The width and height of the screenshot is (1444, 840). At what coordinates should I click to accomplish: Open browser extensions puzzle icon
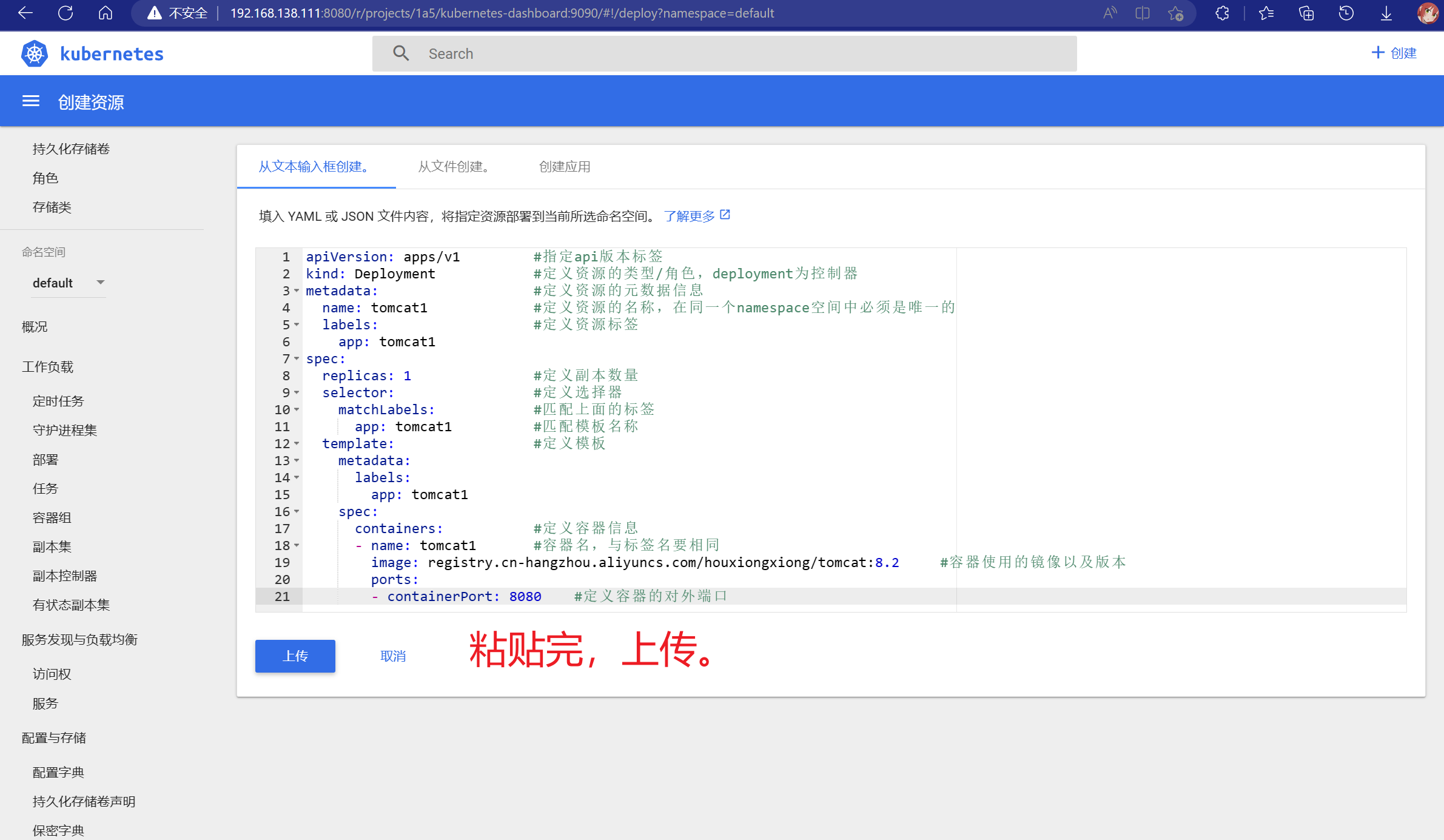pyautogui.click(x=1222, y=13)
